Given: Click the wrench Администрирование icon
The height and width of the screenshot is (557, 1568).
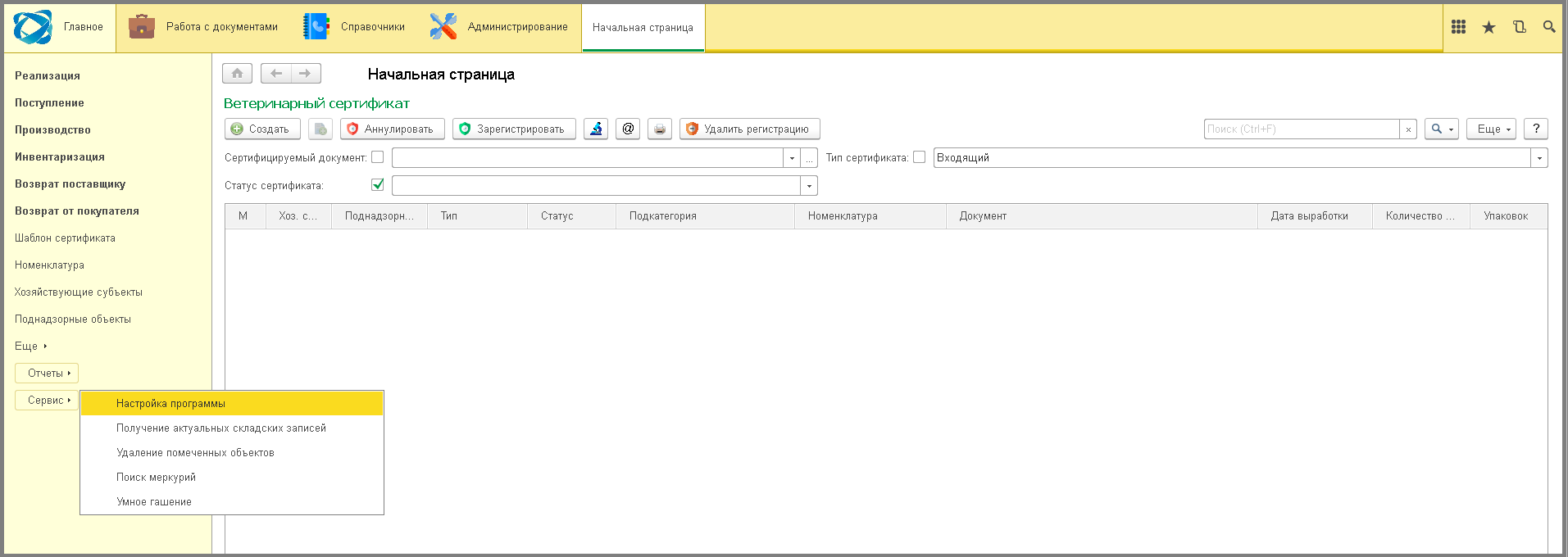Looking at the screenshot, I should 443,26.
